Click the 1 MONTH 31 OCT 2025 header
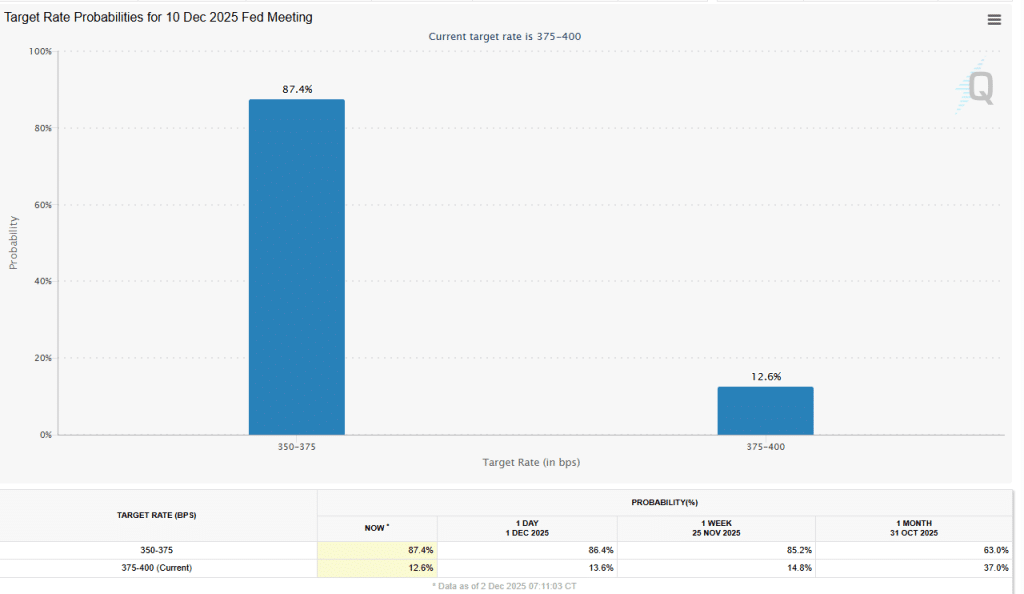Image resolution: width=1024 pixels, height=594 pixels. pyautogui.click(x=915, y=528)
